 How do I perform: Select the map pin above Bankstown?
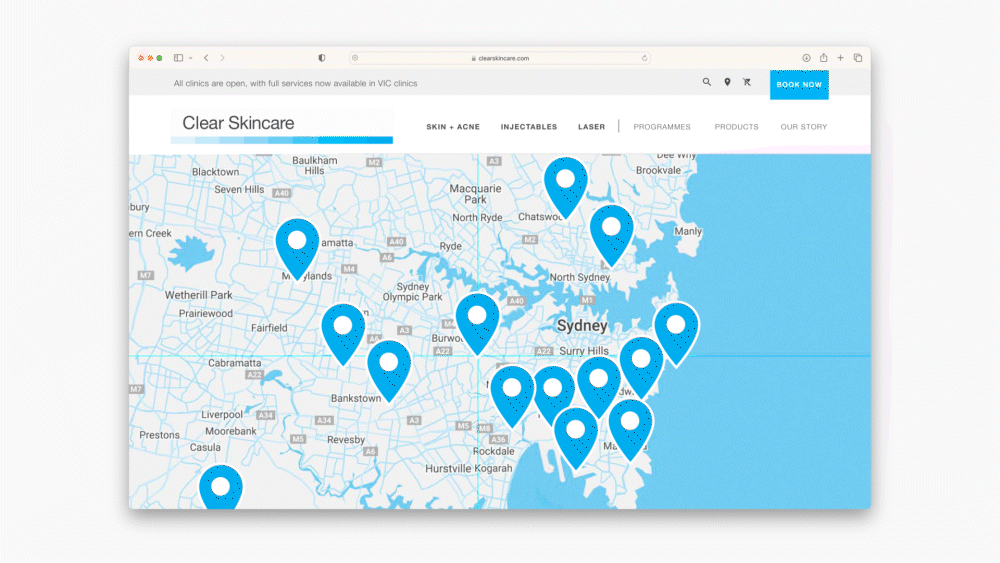point(389,370)
